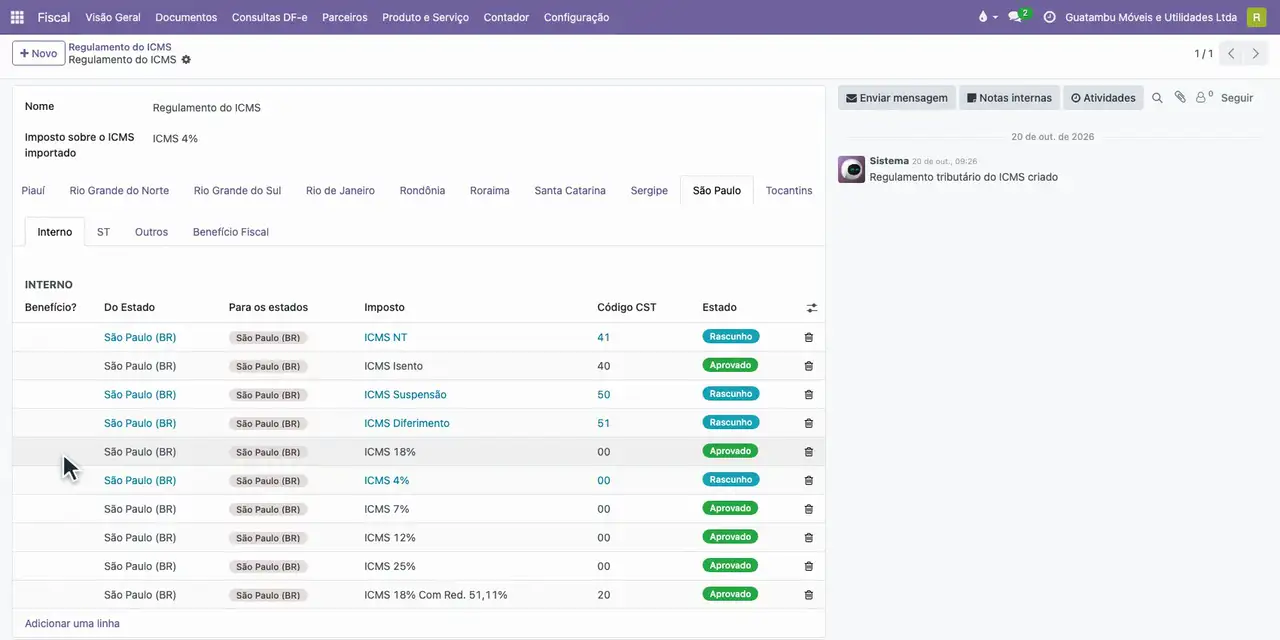1280x640 pixels.
Task: Click the ICMS 4% imported tax field
Action: point(175,139)
